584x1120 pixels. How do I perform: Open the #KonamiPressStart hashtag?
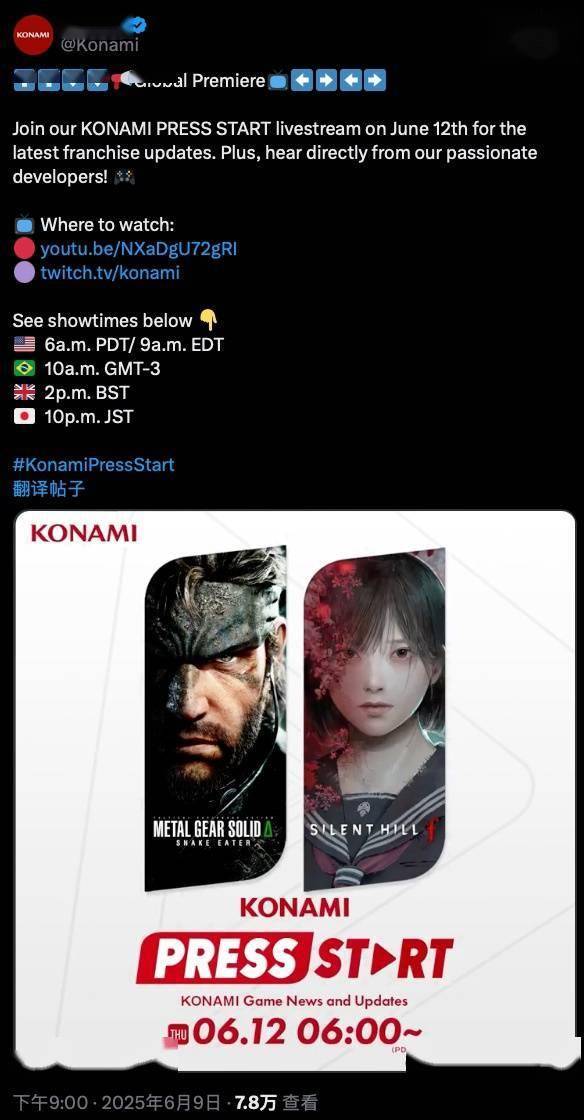[x=94, y=464]
